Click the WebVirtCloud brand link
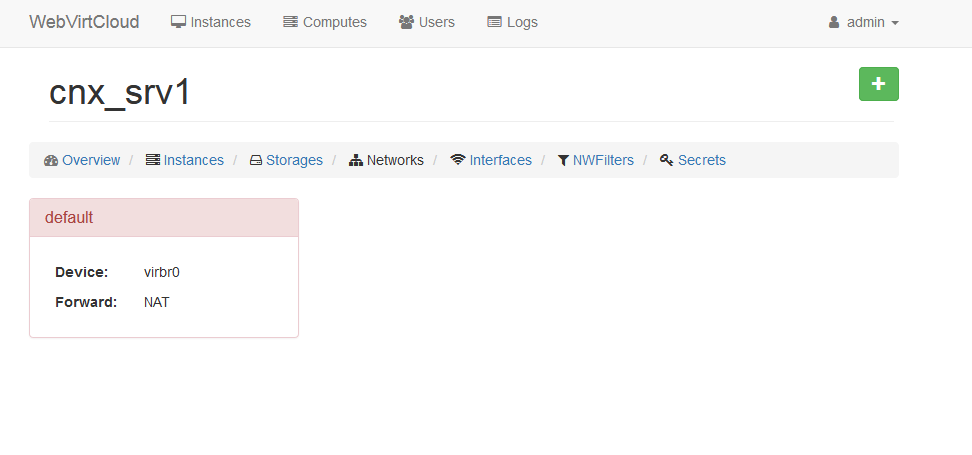The width and height of the screenshot is (972, 455). tap(84, 22)
